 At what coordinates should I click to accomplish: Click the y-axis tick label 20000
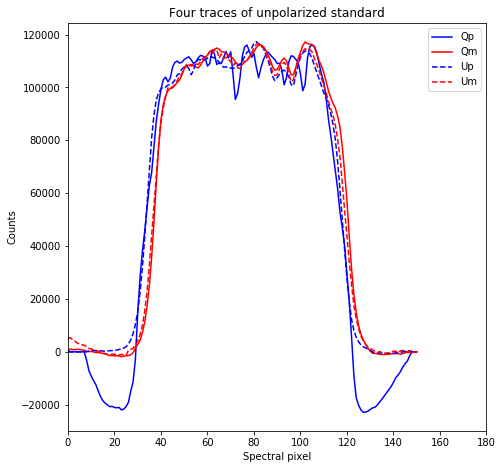pyautogui.click(x=45, y=299)
